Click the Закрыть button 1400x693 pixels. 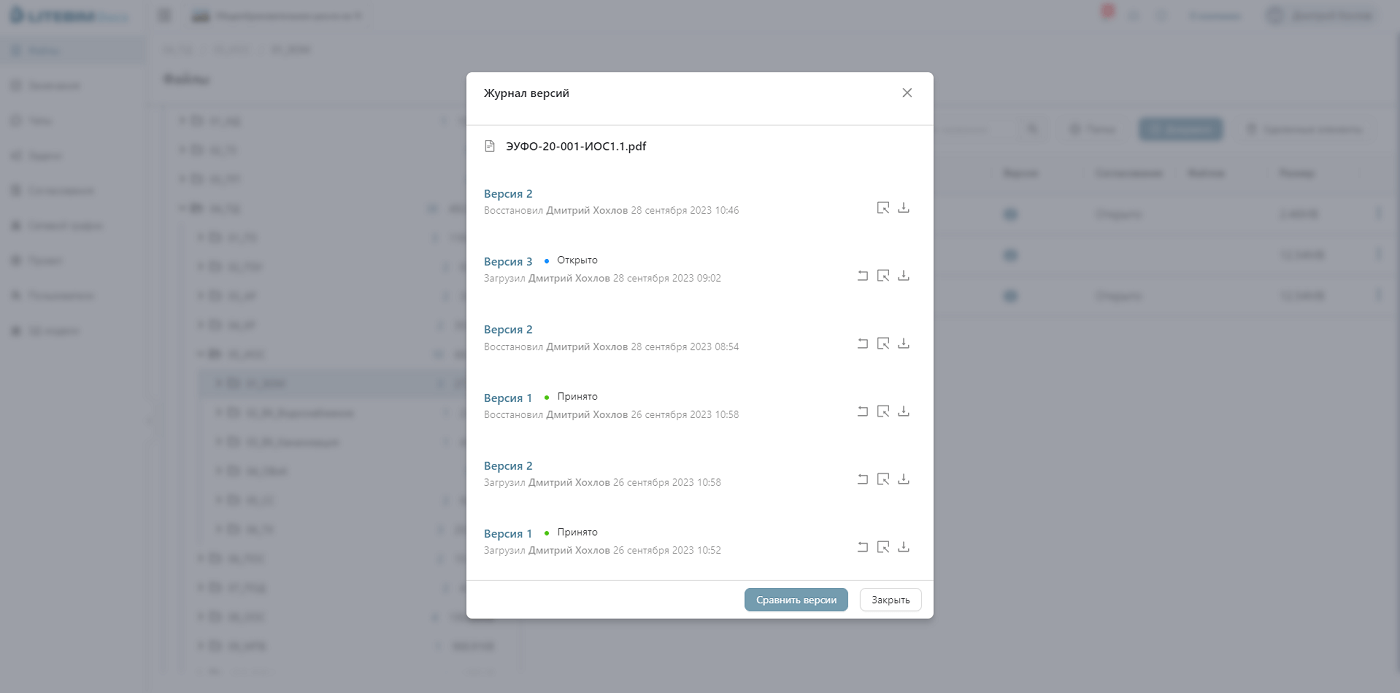pyautogui.click(x=890, y=600)
